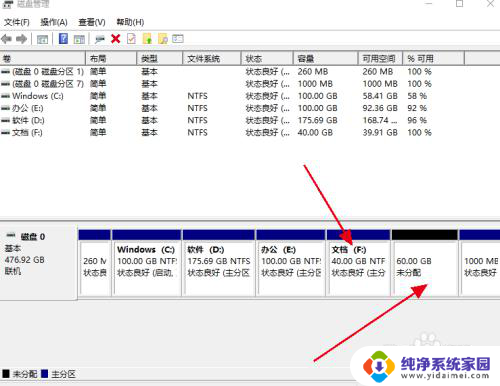Click the 260 MB capacity cell
This screenshot has height=386, width=500.
click(313, 72)
